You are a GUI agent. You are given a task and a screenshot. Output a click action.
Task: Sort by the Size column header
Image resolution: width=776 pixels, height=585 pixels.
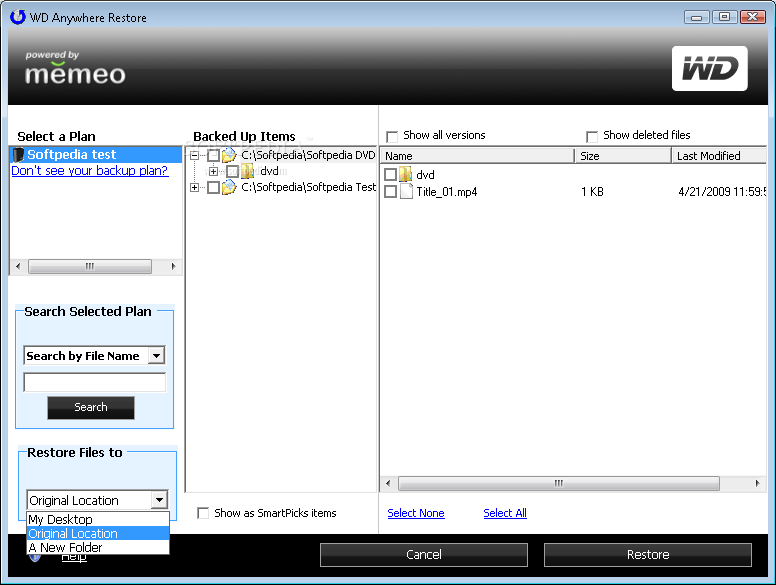tap(623, 156)
